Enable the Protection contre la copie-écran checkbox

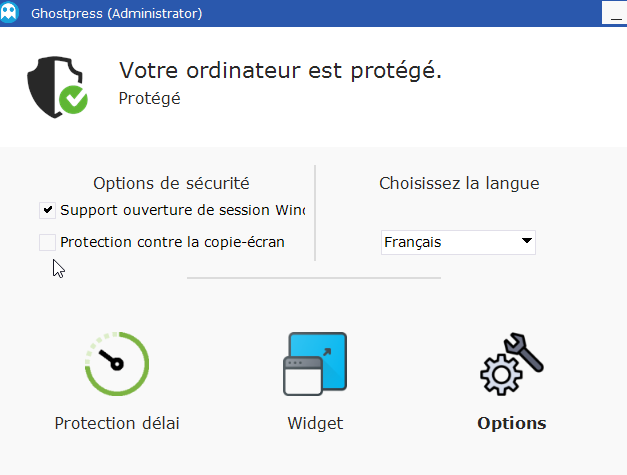[47, 242]
